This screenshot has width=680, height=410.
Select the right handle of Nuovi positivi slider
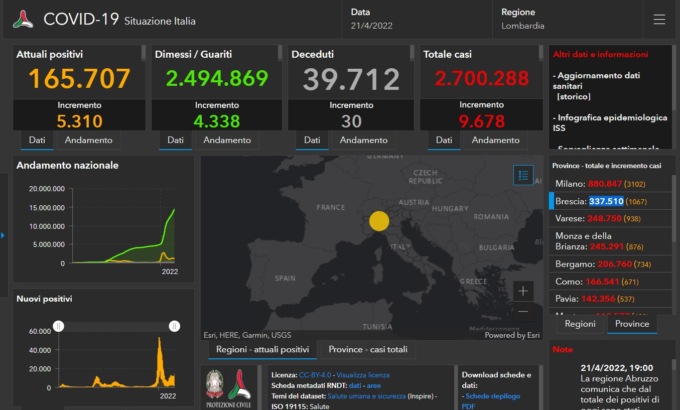(174, 326)
